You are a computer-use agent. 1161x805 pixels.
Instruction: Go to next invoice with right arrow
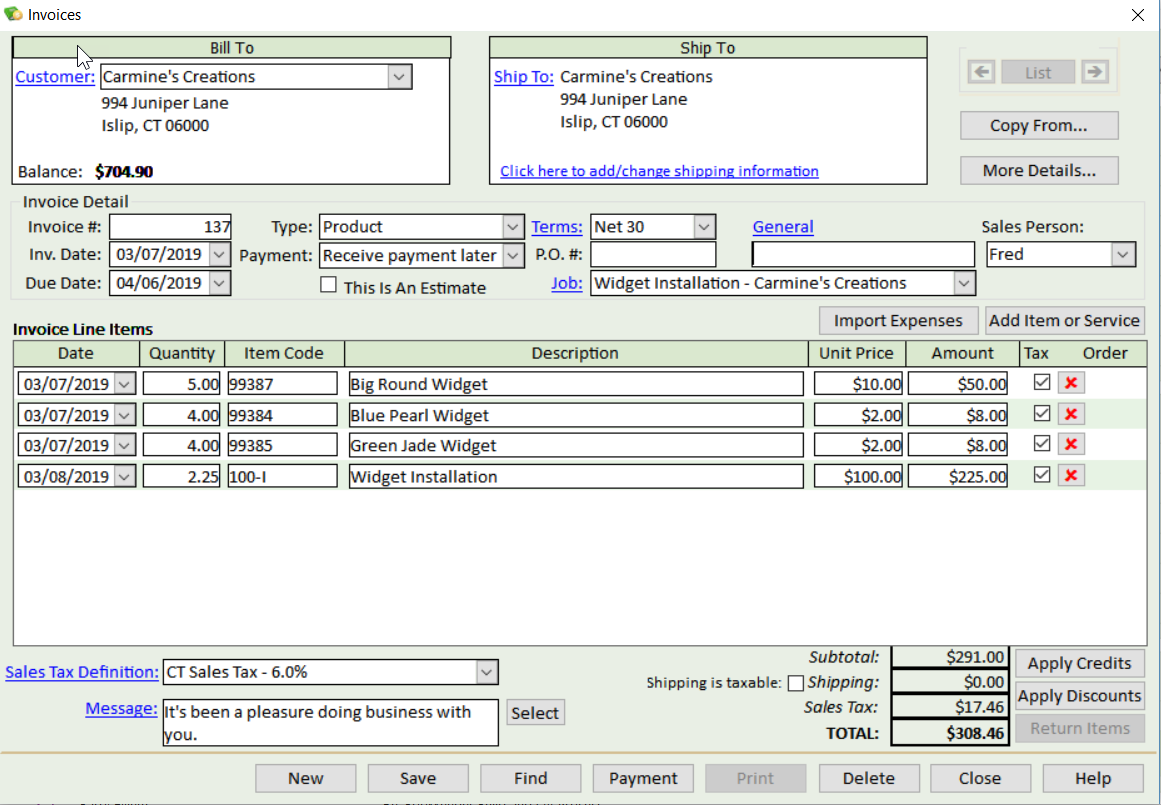1095,72
